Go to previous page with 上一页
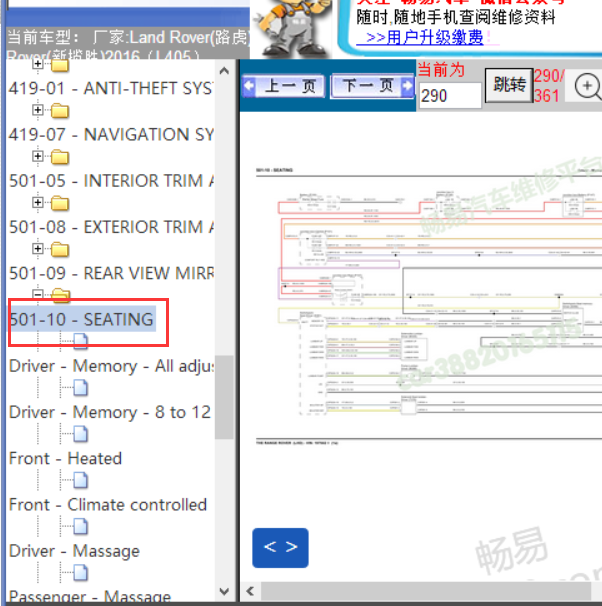602x606 pixels. [x=285, y=87]
